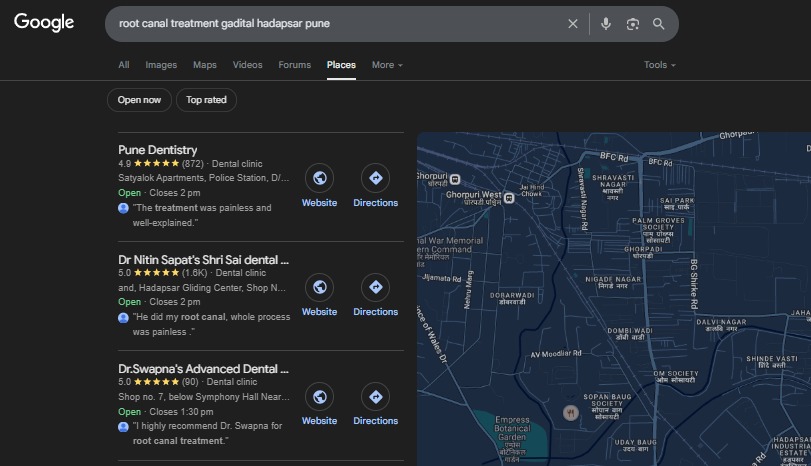Click address "Shop no. 7, below Symphony Hall Near..."
The height and width of the screenshot is (466, 811).
204,397
